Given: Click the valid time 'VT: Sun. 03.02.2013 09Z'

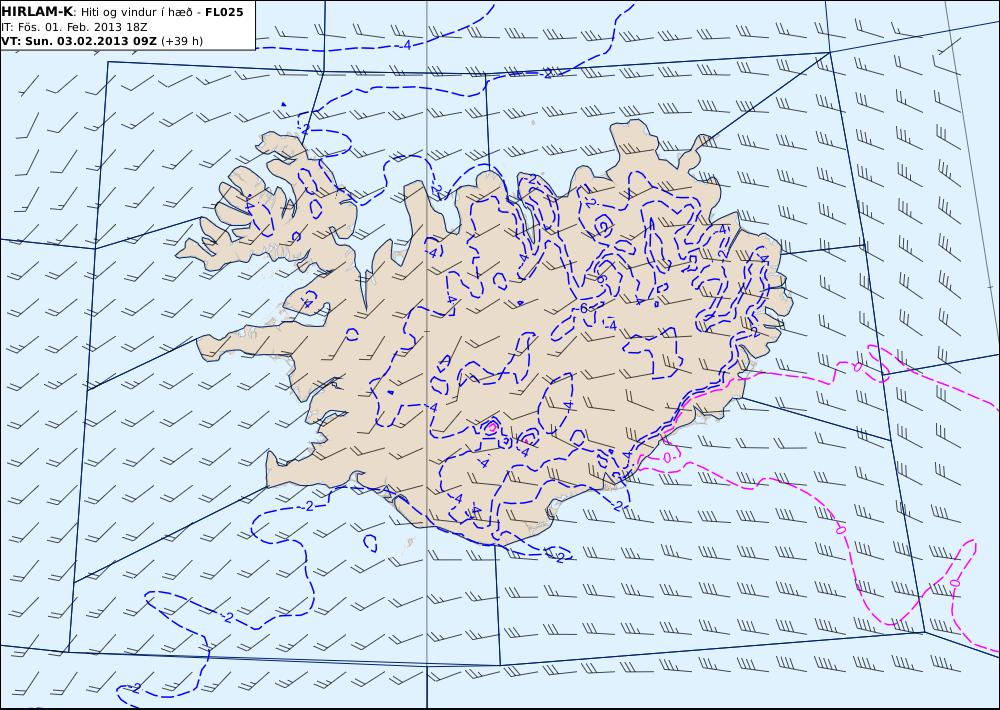Looking at the screenshot, I should tap(79, 41).
